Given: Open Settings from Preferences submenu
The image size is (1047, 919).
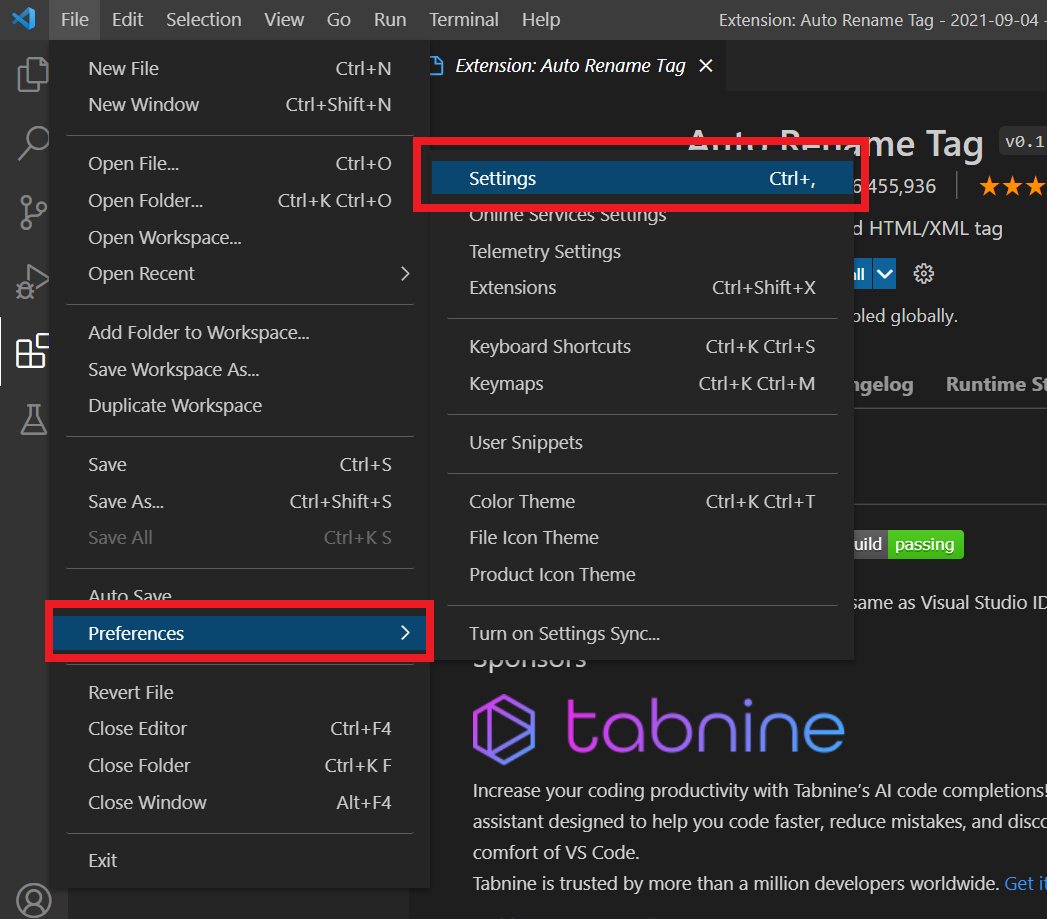Looking at the screenshot, I should (x=642, y=178).
